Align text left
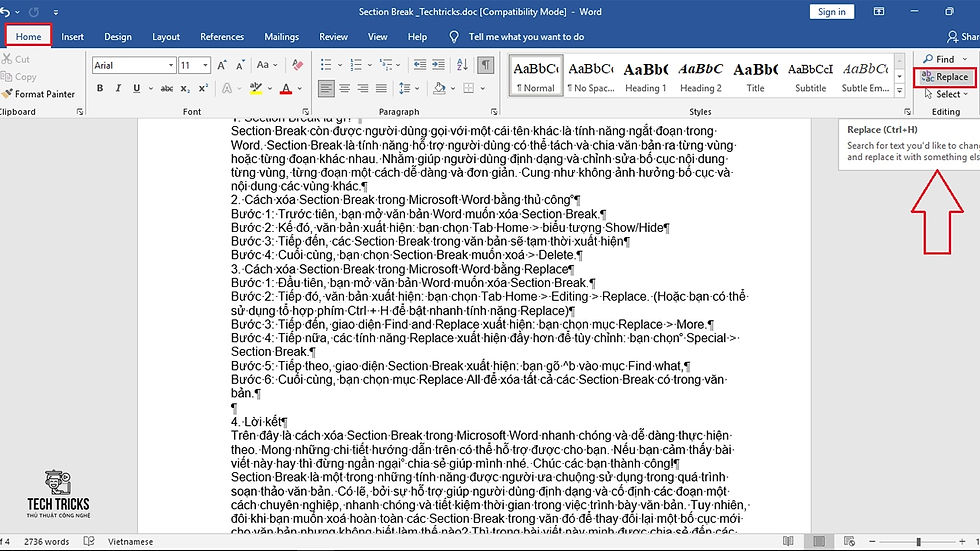 click(326, 89)
